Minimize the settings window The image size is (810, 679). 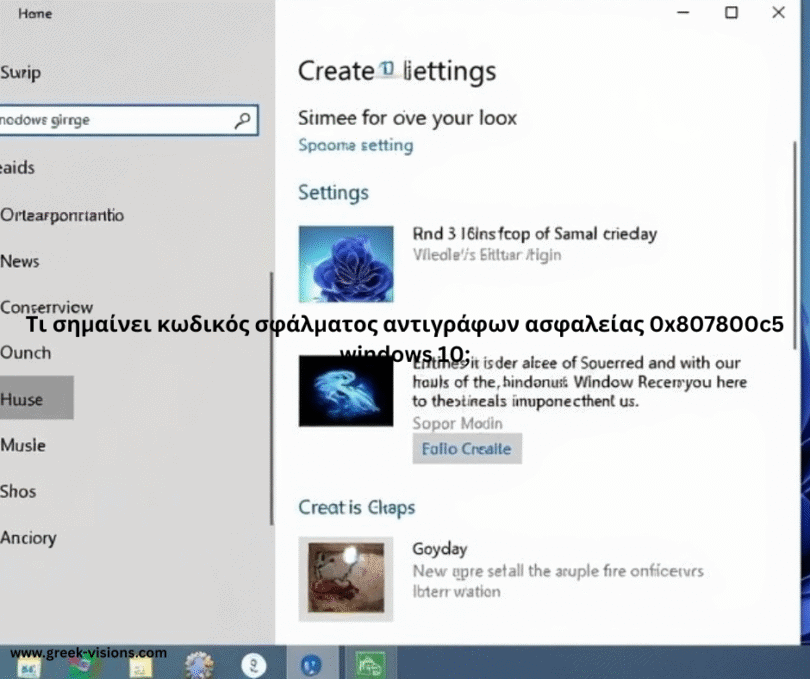683,12
